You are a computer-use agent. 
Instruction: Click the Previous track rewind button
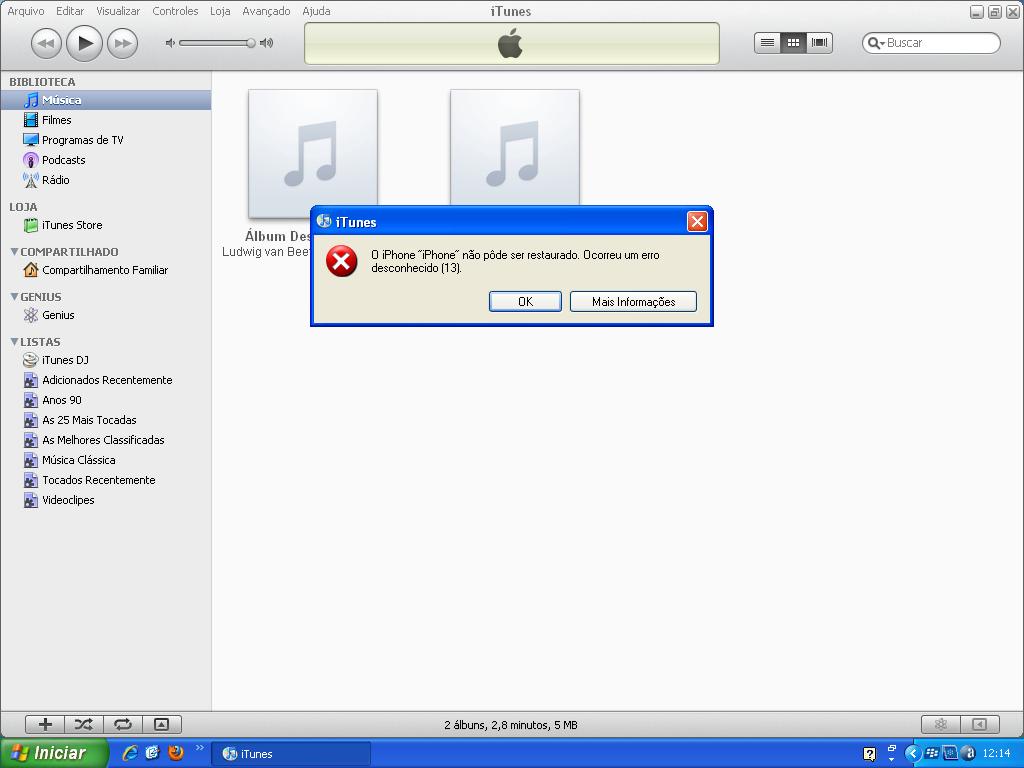[46, 44]
